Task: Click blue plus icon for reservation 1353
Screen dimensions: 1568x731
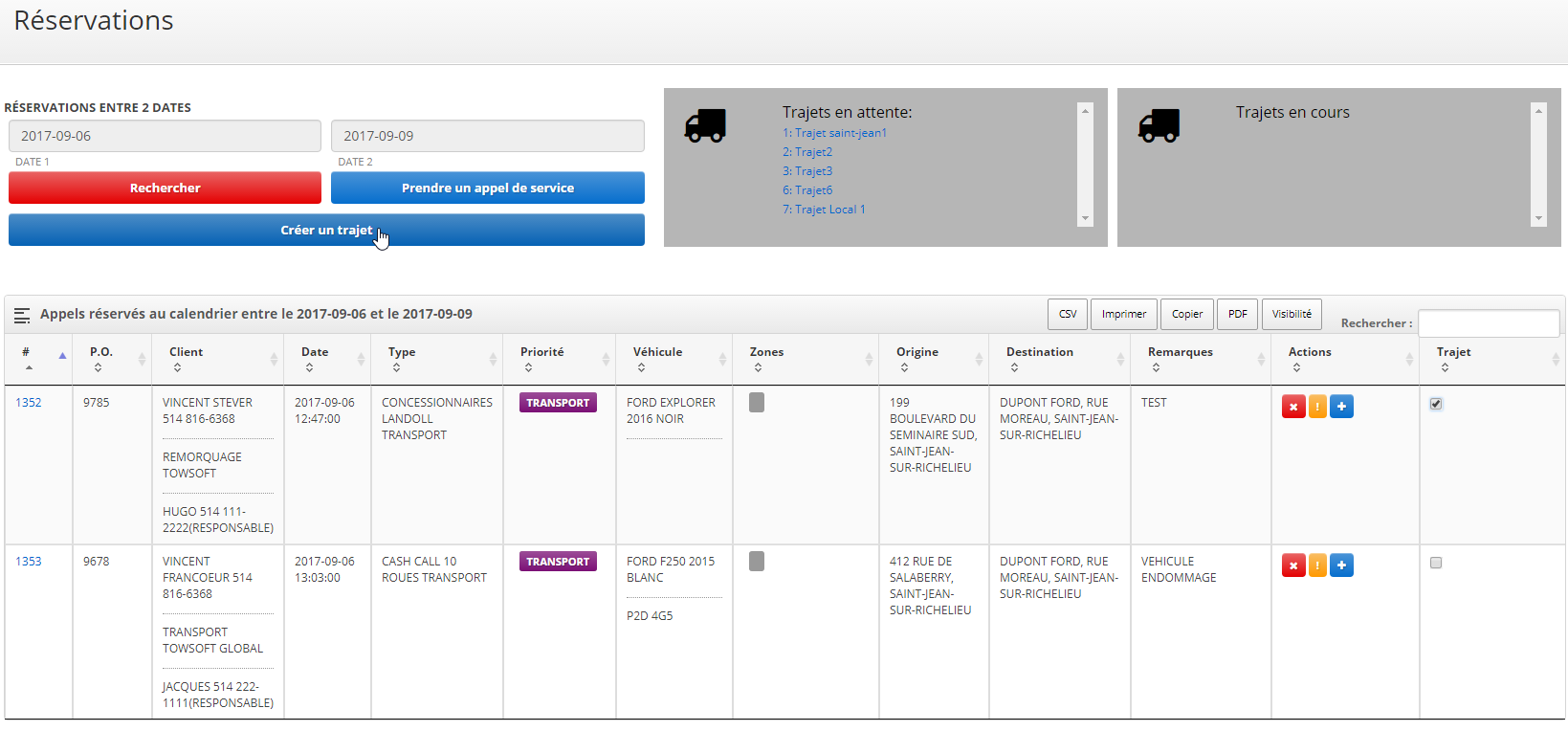Action: pyautogui.click(x=1341, y=565)
